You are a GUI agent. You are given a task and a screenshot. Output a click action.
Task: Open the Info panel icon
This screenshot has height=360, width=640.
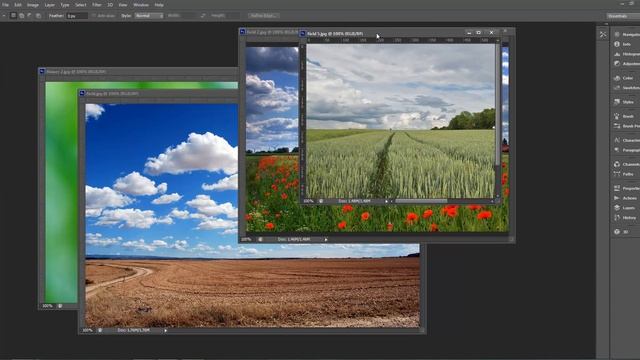(x=617, y=44)
